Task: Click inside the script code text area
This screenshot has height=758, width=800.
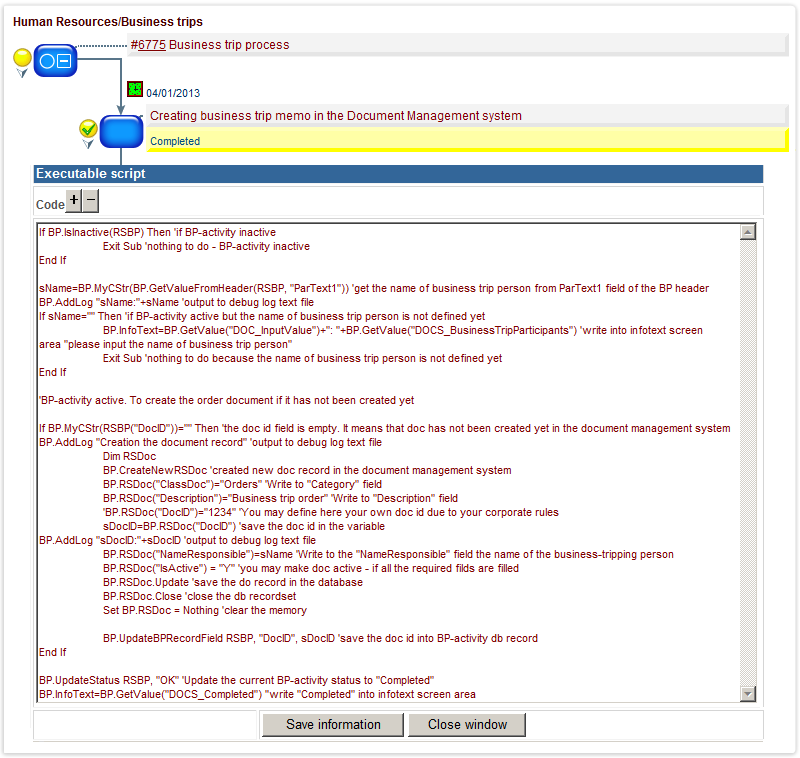Action: point(388,463)
